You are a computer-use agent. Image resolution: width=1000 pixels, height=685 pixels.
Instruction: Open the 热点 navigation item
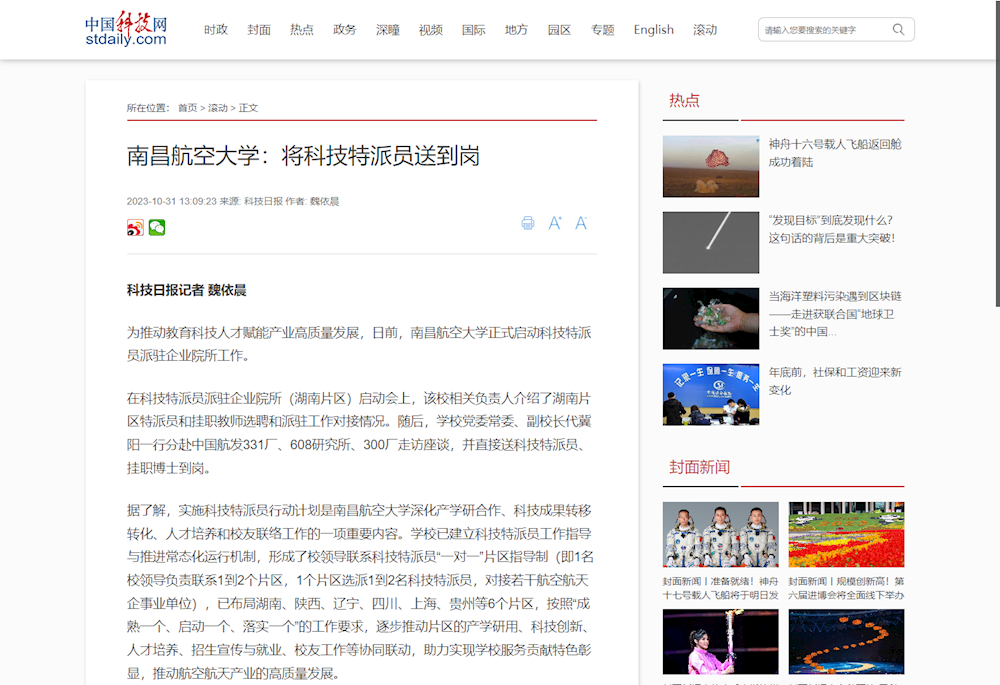click(301, 30)
